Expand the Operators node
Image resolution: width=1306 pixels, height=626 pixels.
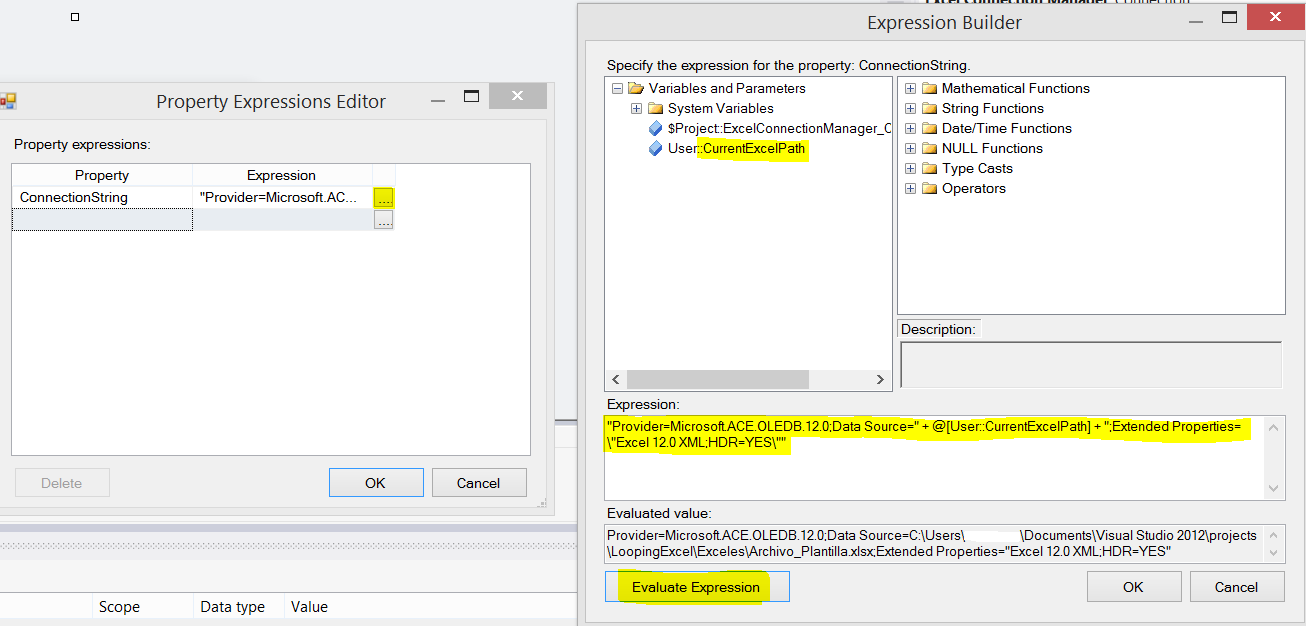pos(910,188)
